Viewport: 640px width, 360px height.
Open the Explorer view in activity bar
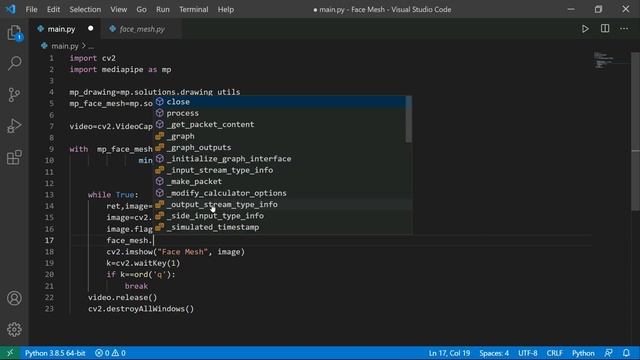(x=14, y=33)
